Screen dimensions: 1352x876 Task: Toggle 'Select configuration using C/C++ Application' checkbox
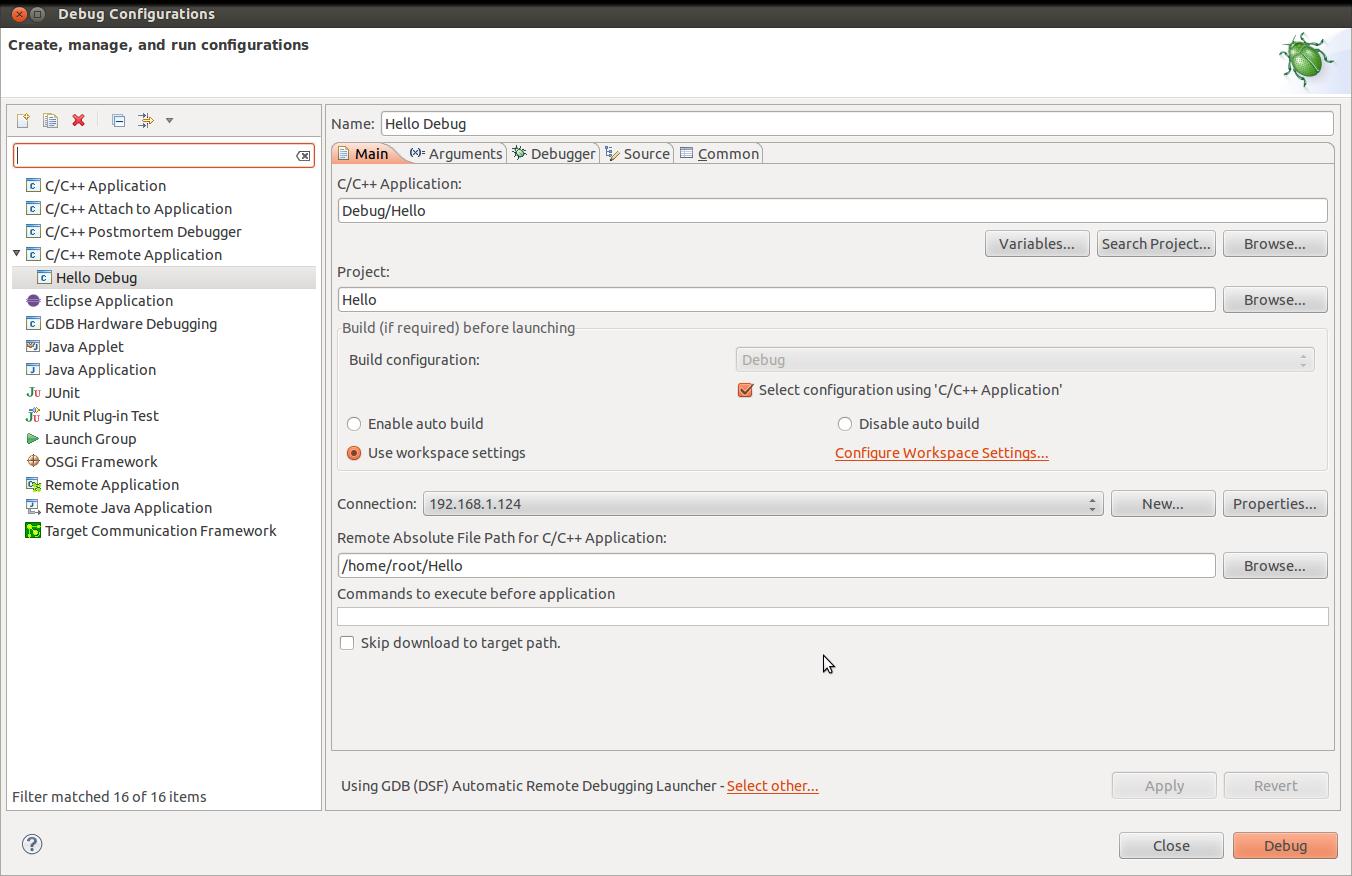pos(745,390)
